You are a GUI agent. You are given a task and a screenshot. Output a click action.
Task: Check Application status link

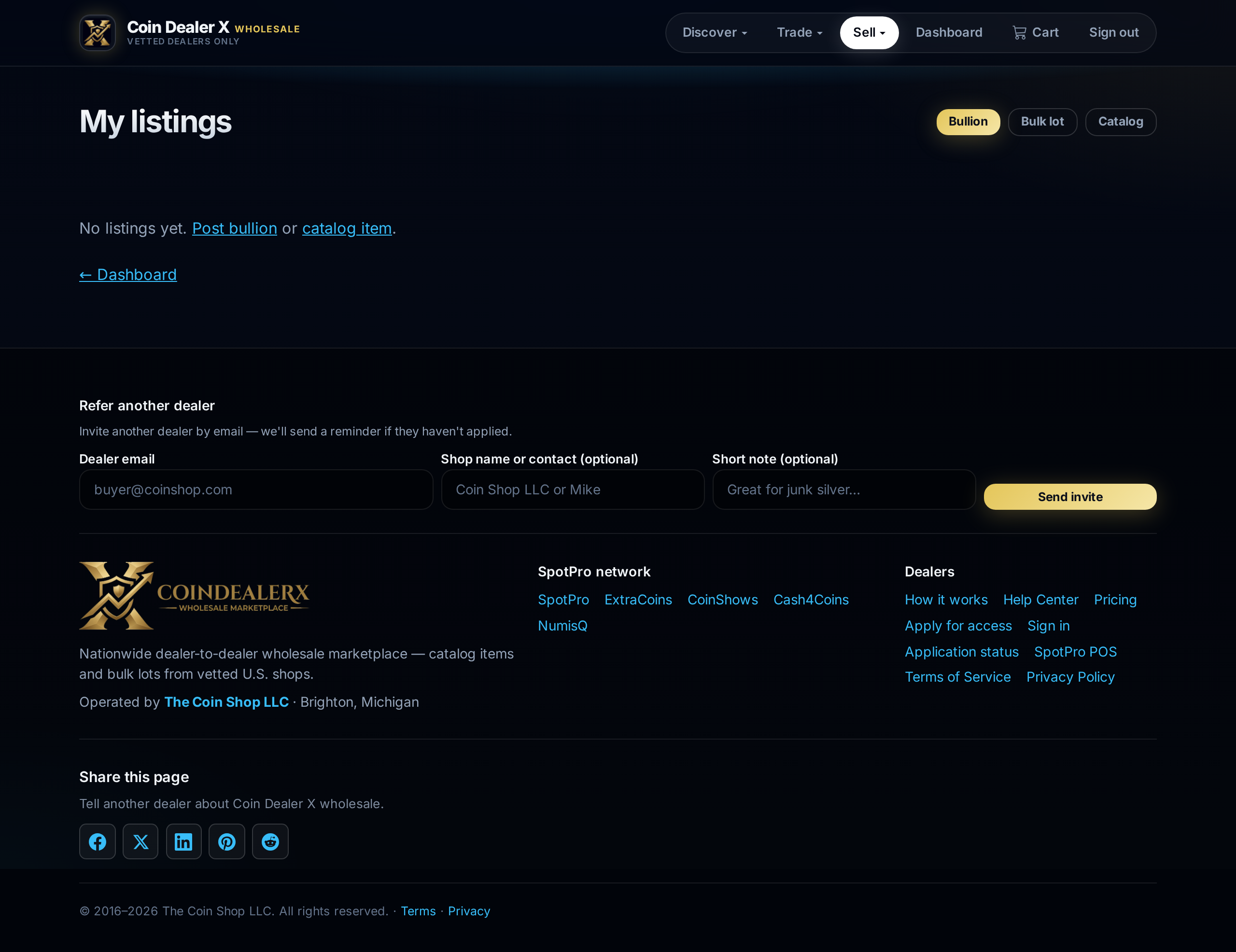click(x=961, y=652)
